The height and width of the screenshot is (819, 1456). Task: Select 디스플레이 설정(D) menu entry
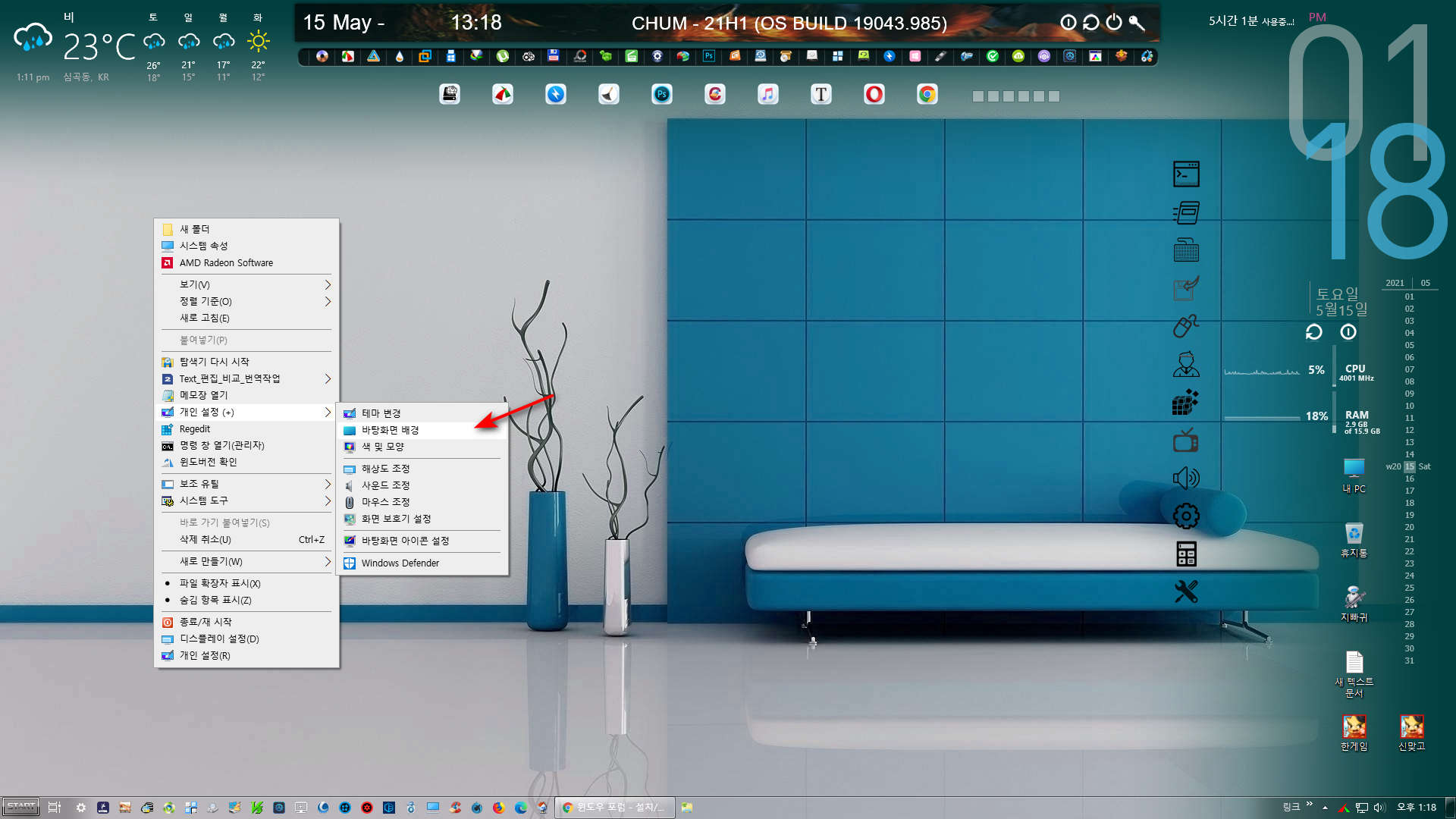pyautogui.click(x=246, y=639)
